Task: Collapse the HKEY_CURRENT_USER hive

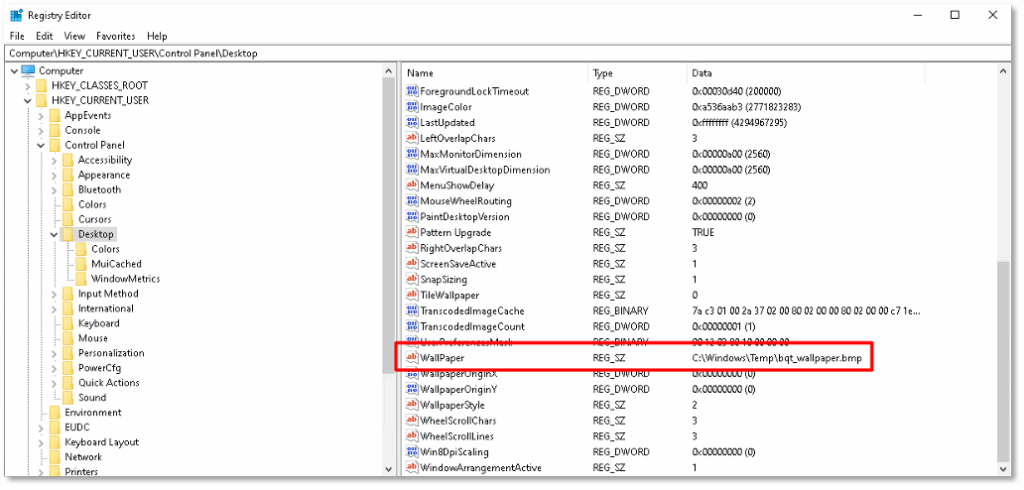Action: [27, 101]
